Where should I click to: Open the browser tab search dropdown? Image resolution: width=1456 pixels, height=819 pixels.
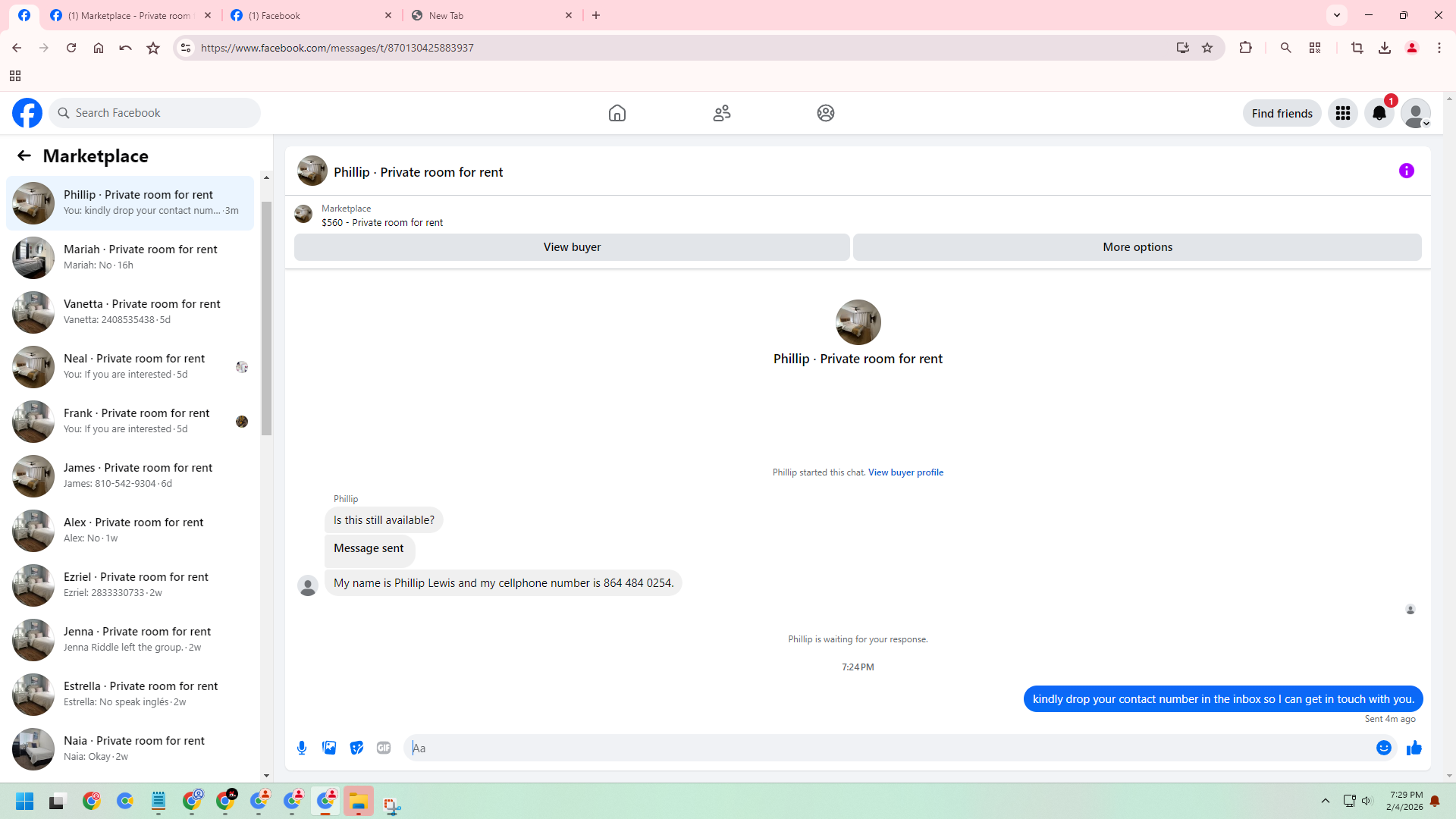1336,15
